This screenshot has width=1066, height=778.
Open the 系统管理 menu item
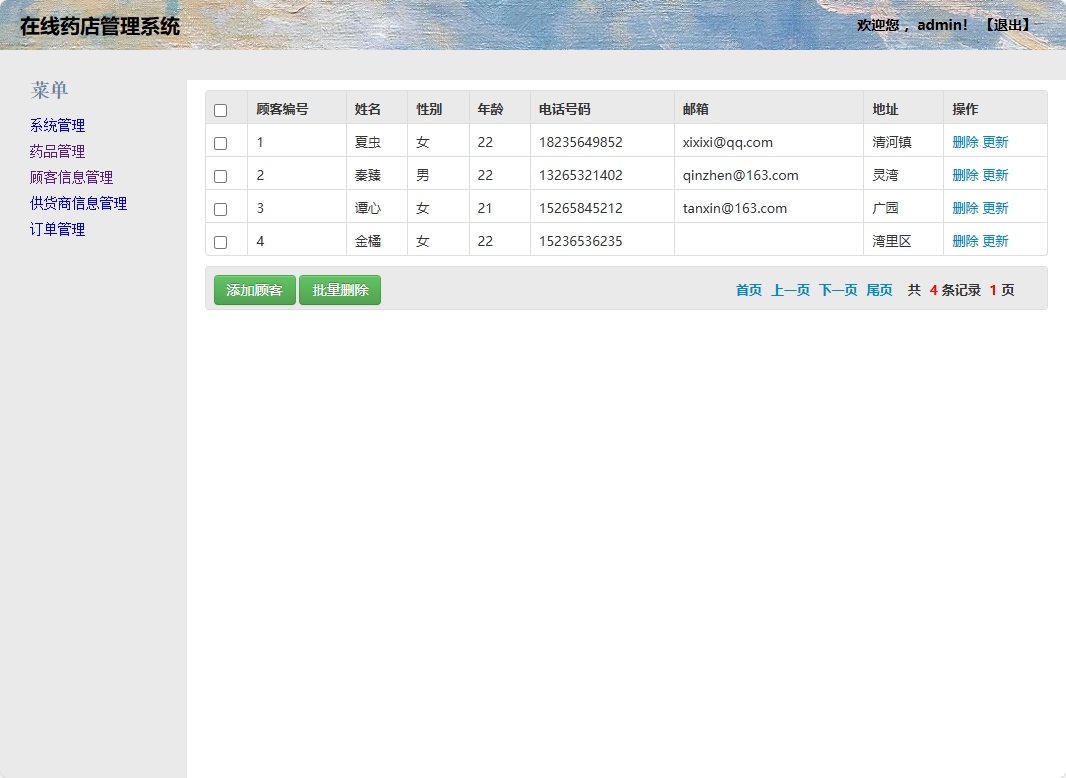tap(56, 125)
